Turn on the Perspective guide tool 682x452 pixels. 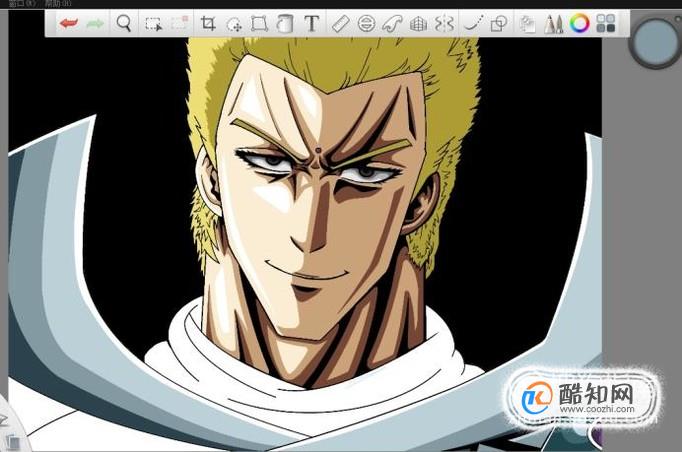click(418, 24)
